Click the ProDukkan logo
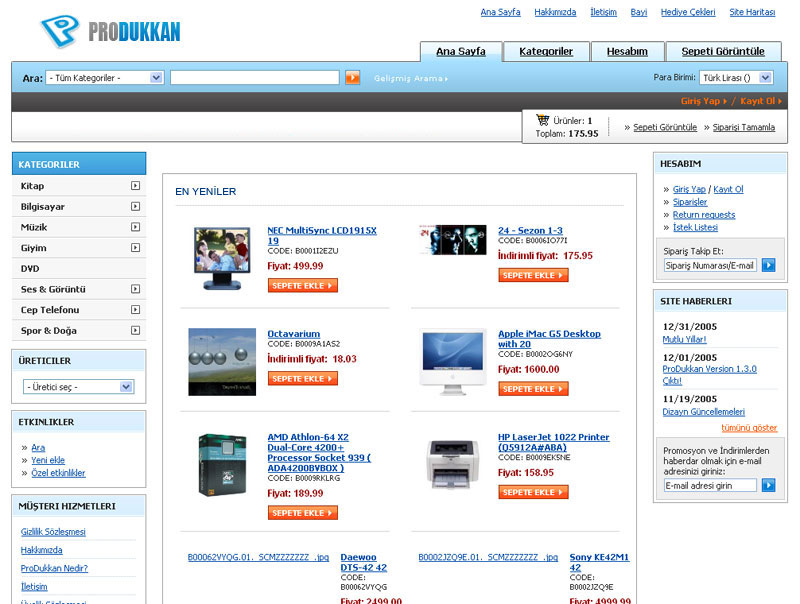Viewport: 800px width, 604px height. 110,31
